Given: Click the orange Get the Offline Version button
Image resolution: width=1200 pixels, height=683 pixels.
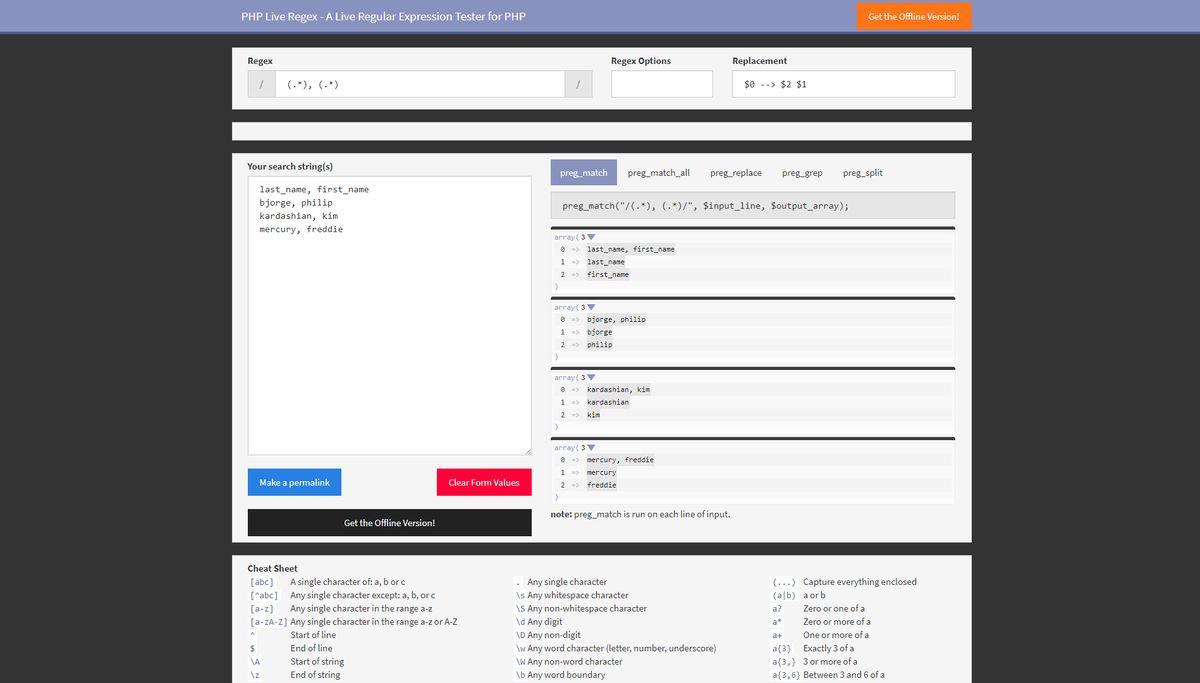Looking at the screenshot, I should tap(913, 16).
